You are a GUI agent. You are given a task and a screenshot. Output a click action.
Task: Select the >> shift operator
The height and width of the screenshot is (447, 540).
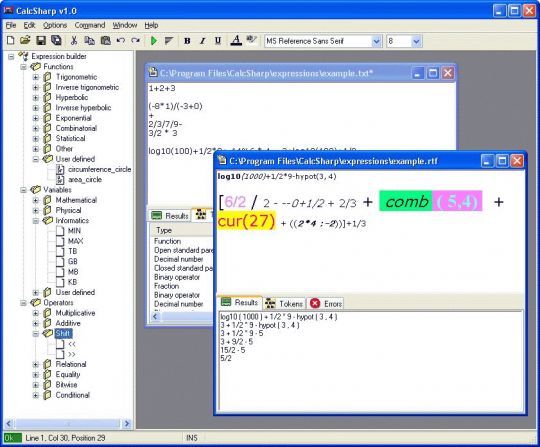(x=72, y=354)
